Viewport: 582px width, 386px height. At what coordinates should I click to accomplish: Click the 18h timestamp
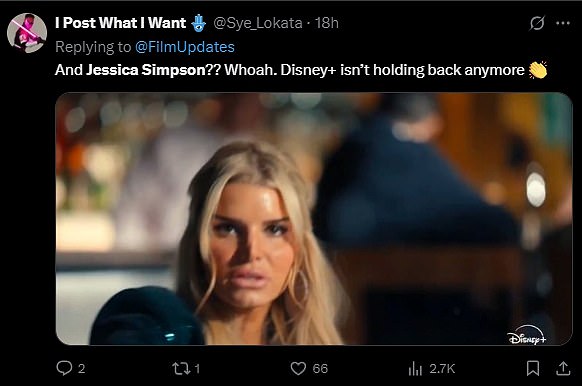tap(327, 23)
